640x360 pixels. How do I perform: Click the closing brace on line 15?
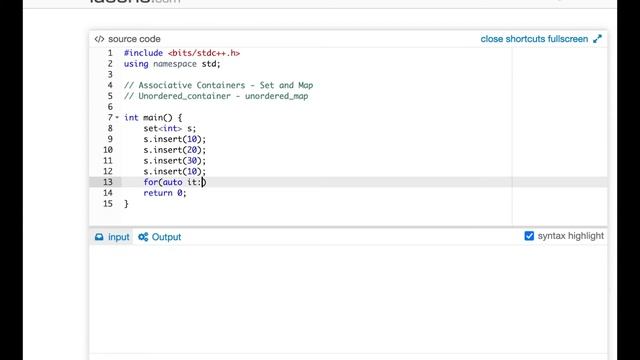126,204
